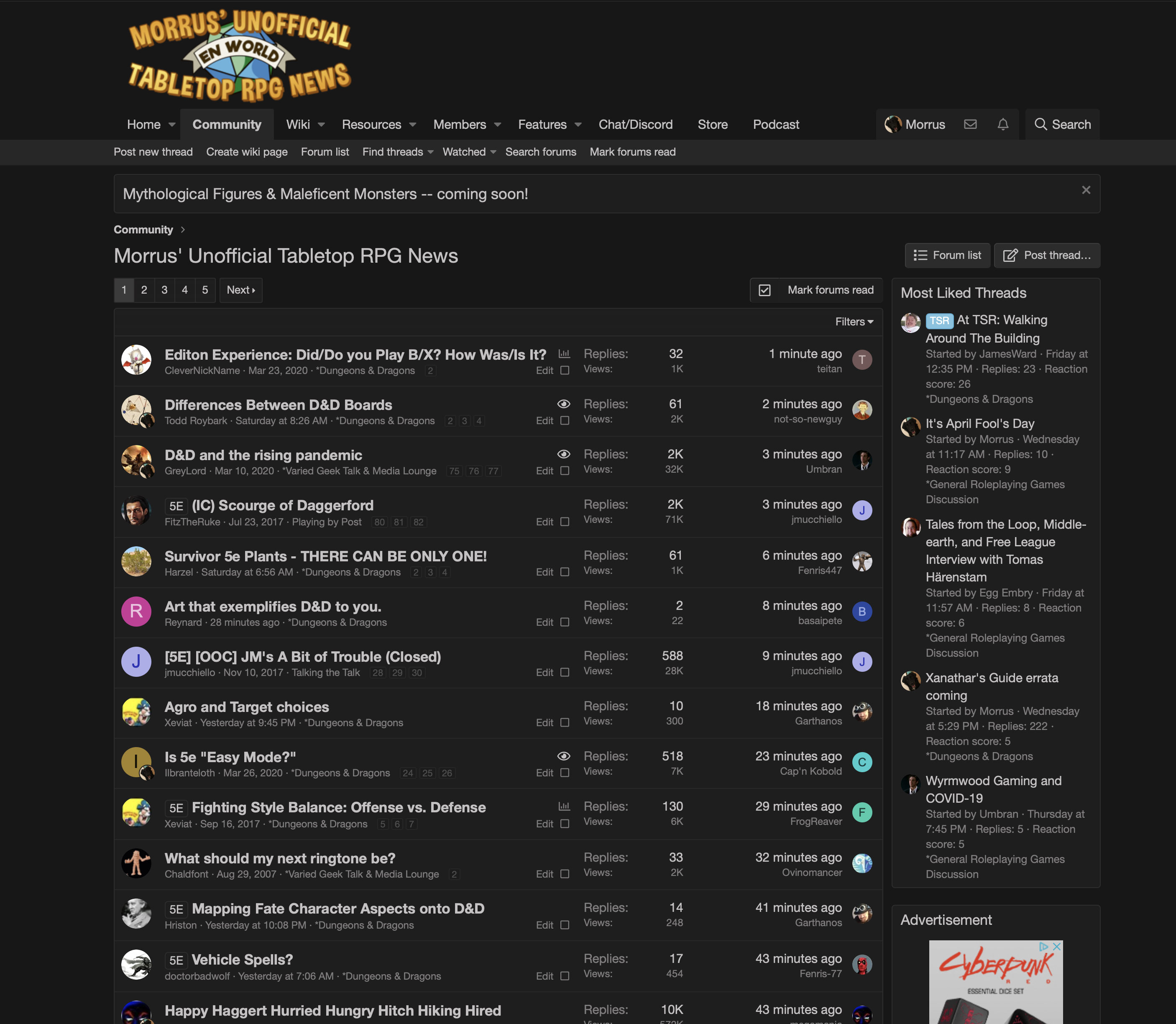The height and width of the screenshot is (1024, 1176).
Task: Click the Search magnifier button
Action: coord(1062,124)
